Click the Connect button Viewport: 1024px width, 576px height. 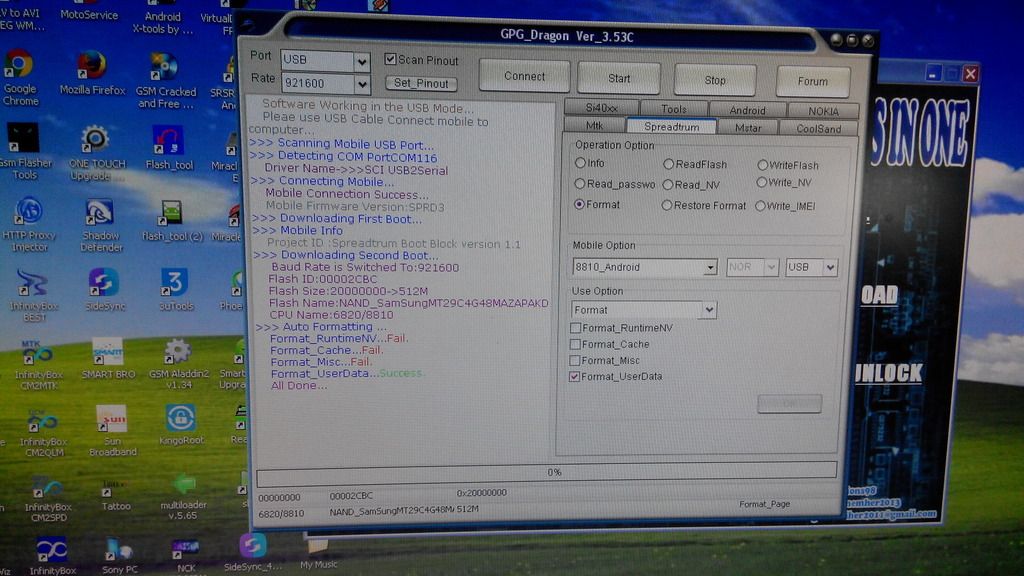(524, 76)
